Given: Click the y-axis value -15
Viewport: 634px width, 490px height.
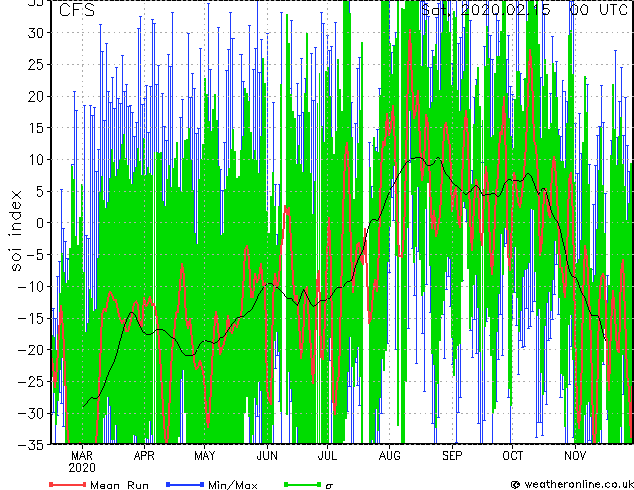Looking at the screenshot, I should (31, 319).
